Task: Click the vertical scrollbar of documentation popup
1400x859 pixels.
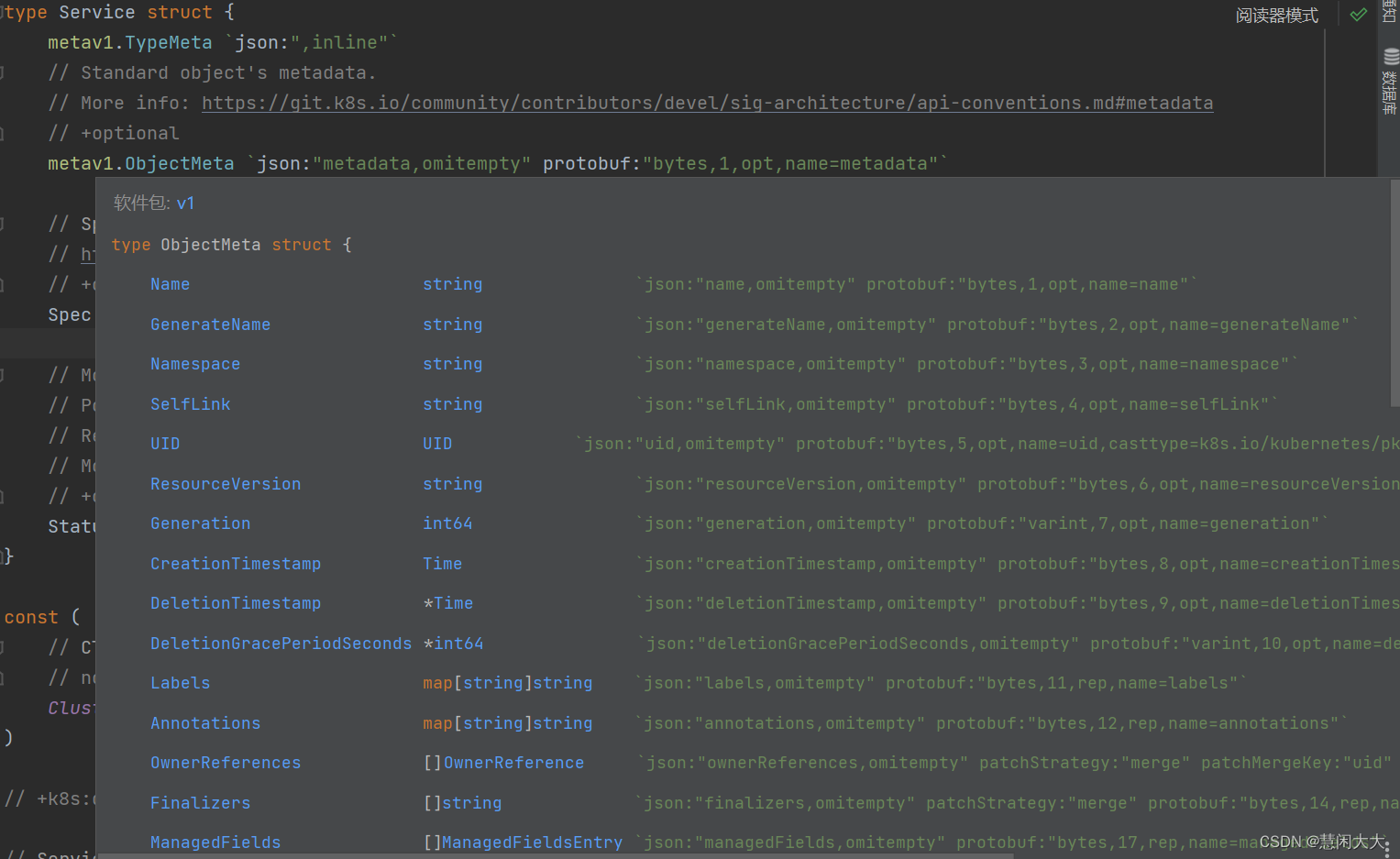Action: (x=1394, y=293)
